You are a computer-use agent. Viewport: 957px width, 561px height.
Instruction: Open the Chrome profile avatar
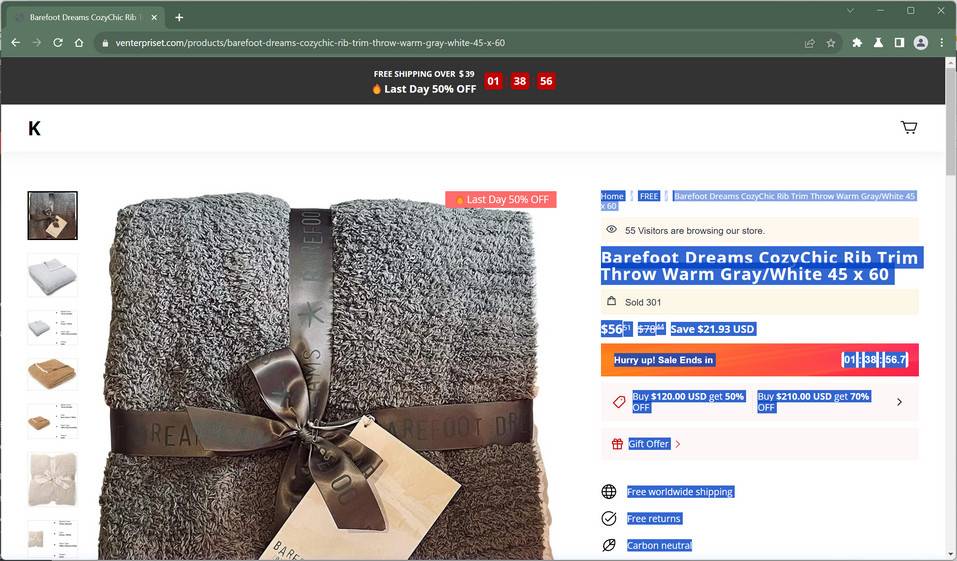920,43
